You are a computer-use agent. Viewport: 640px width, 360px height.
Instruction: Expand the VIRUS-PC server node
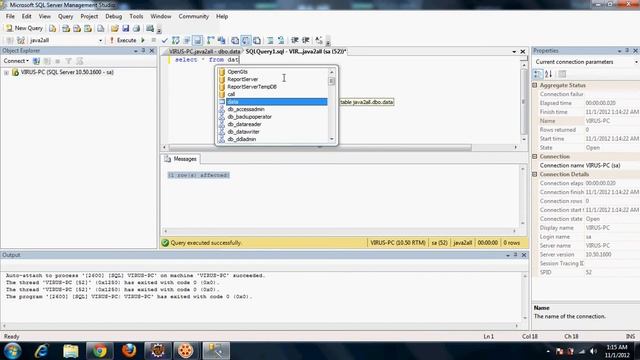click(x=6, y=73)
